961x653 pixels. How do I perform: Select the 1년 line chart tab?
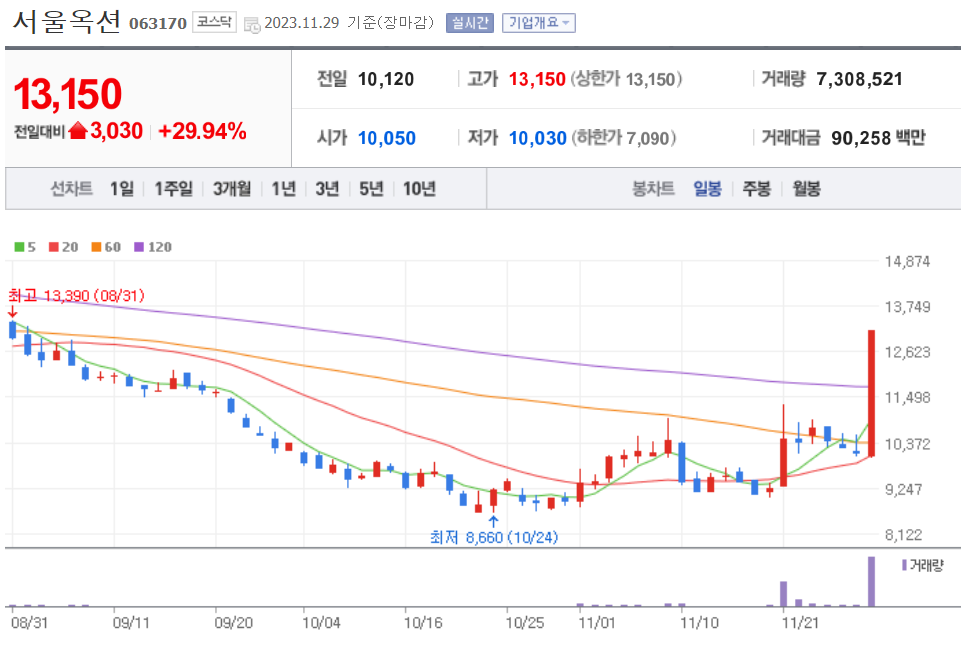[283, 188]
